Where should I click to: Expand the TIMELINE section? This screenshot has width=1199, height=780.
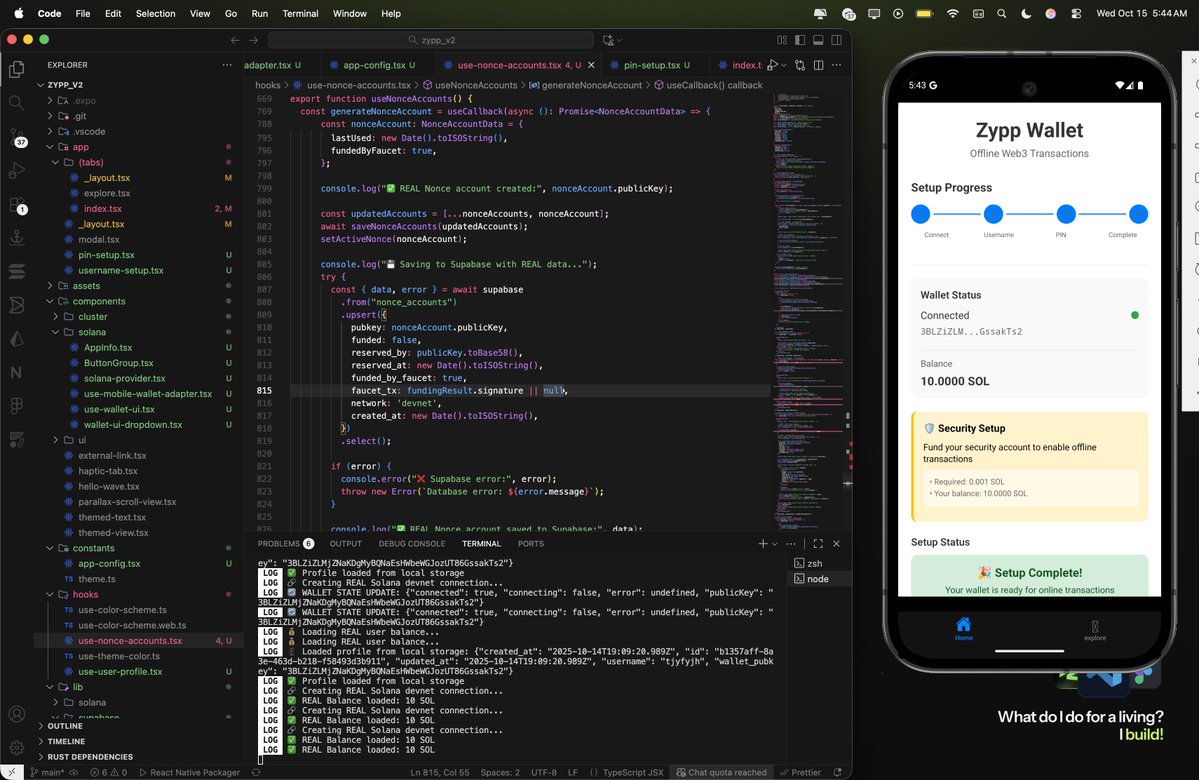(x=66, y=741)
